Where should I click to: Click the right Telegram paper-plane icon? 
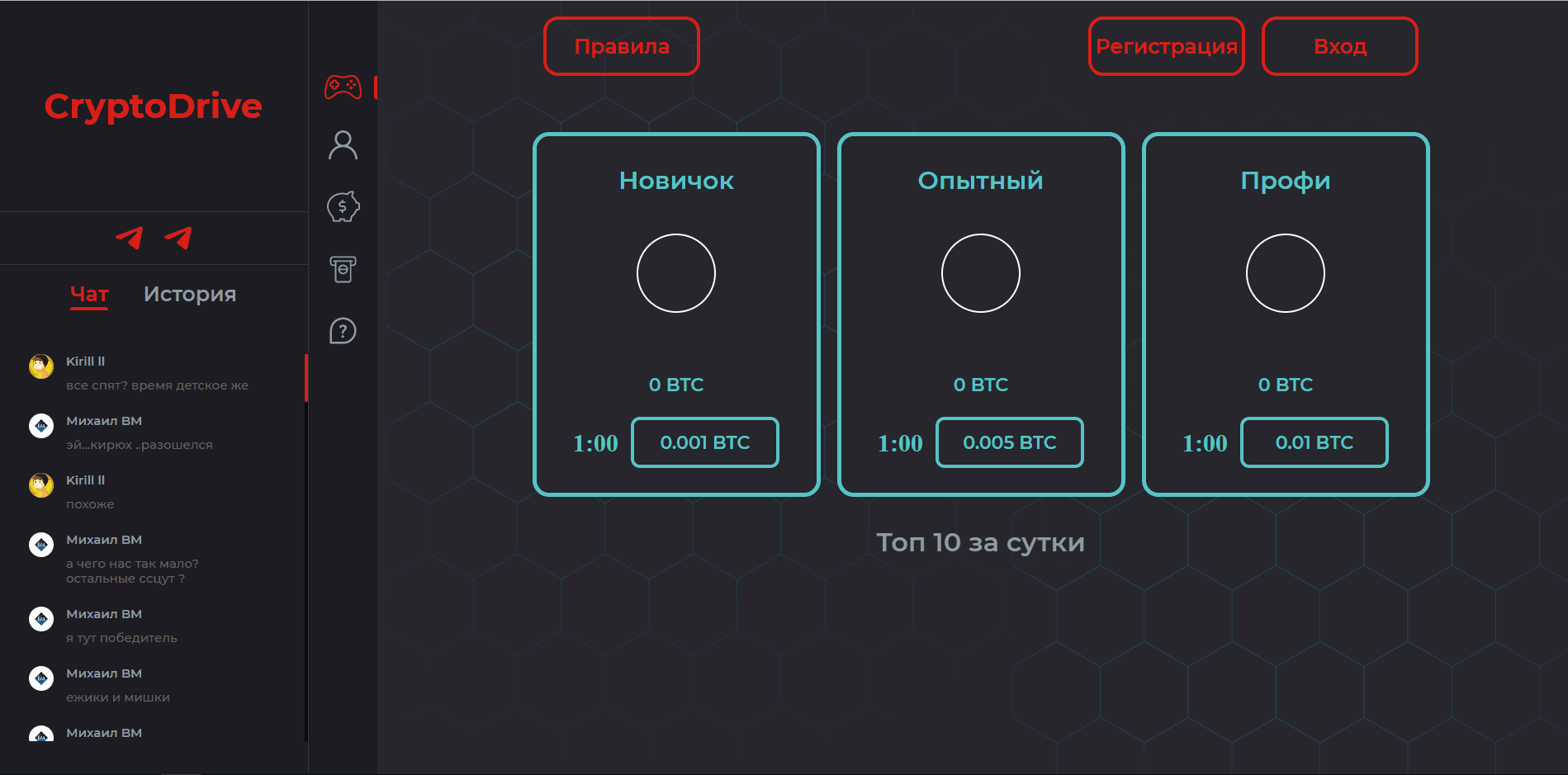(180, 238)
